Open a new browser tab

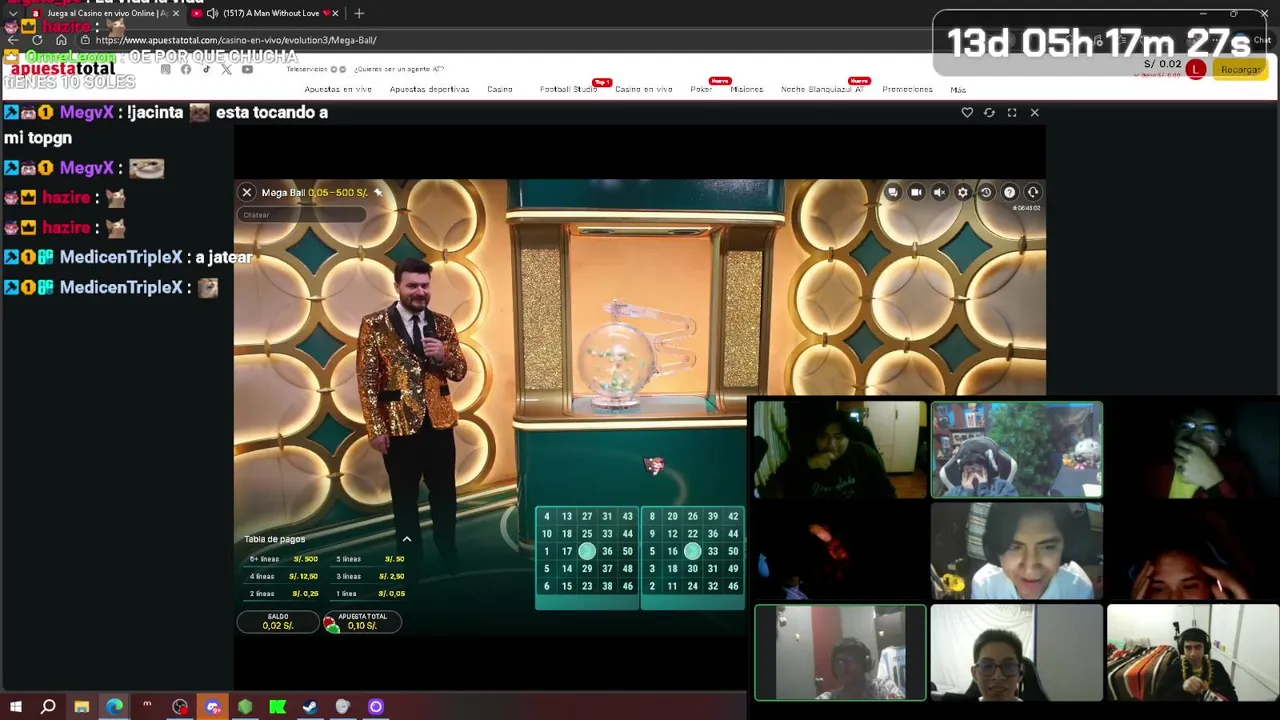(x=359, y=13)
